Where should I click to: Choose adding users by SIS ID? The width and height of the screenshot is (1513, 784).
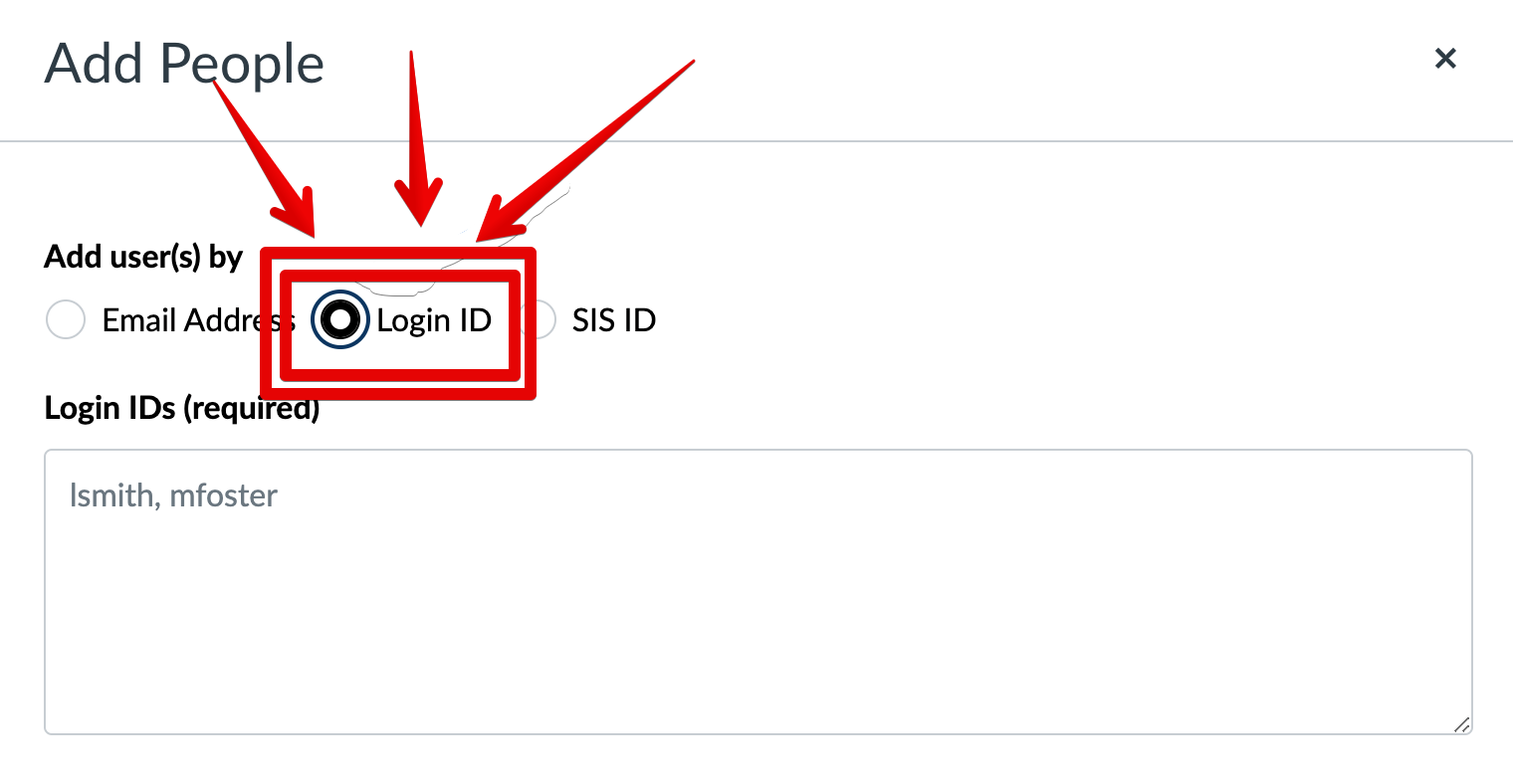[538, 320]
